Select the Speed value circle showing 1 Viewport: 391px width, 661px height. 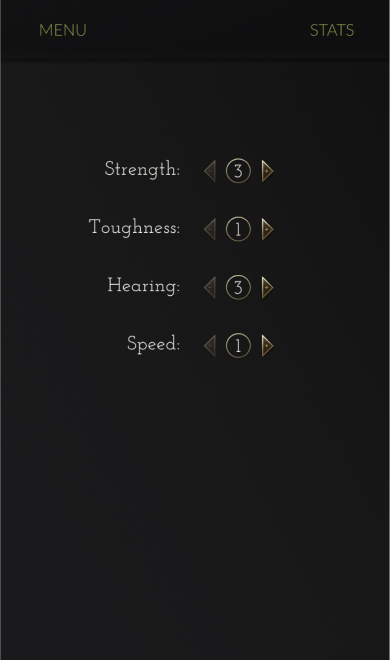tap(238, 346)
